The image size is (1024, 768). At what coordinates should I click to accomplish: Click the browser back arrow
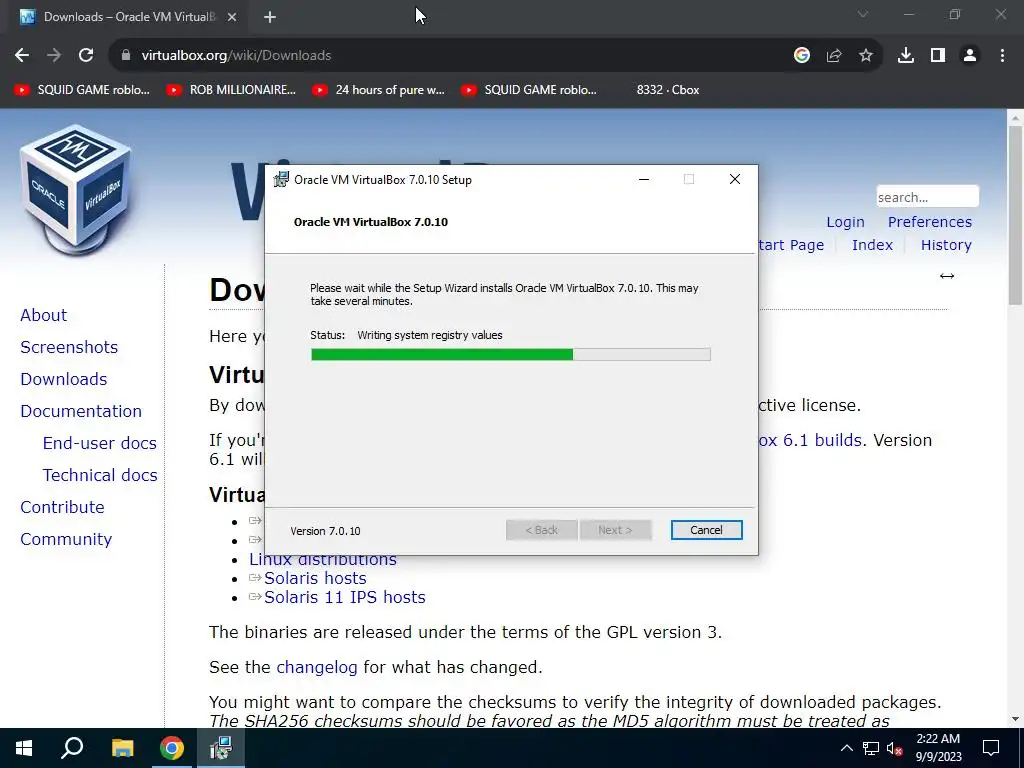pos(22,56)
